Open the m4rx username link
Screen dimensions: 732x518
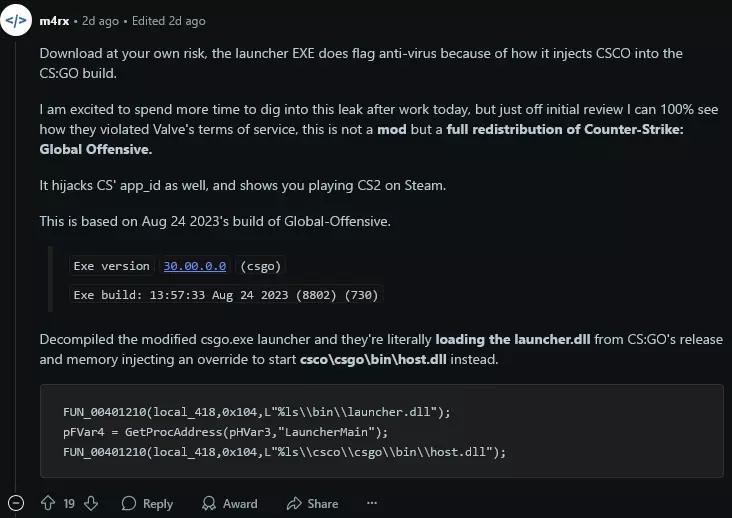[x=54, y=21]
